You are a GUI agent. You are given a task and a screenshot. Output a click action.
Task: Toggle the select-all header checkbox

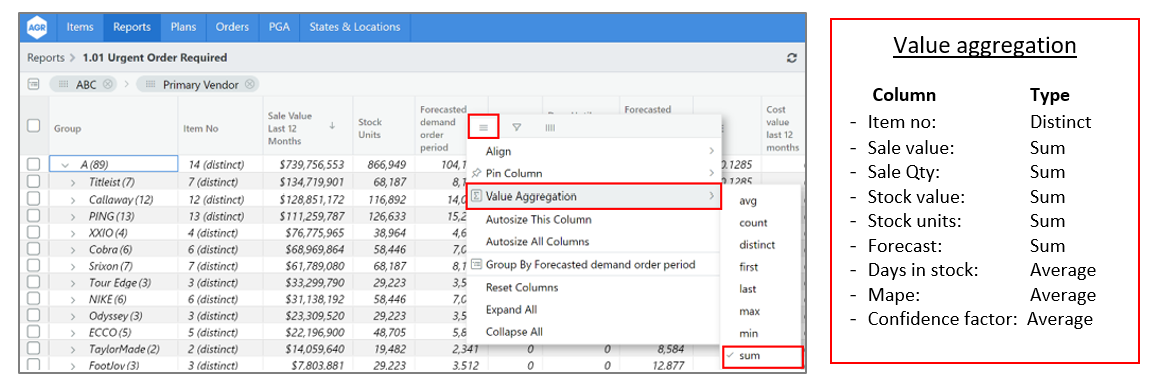(x=34, y=126)
